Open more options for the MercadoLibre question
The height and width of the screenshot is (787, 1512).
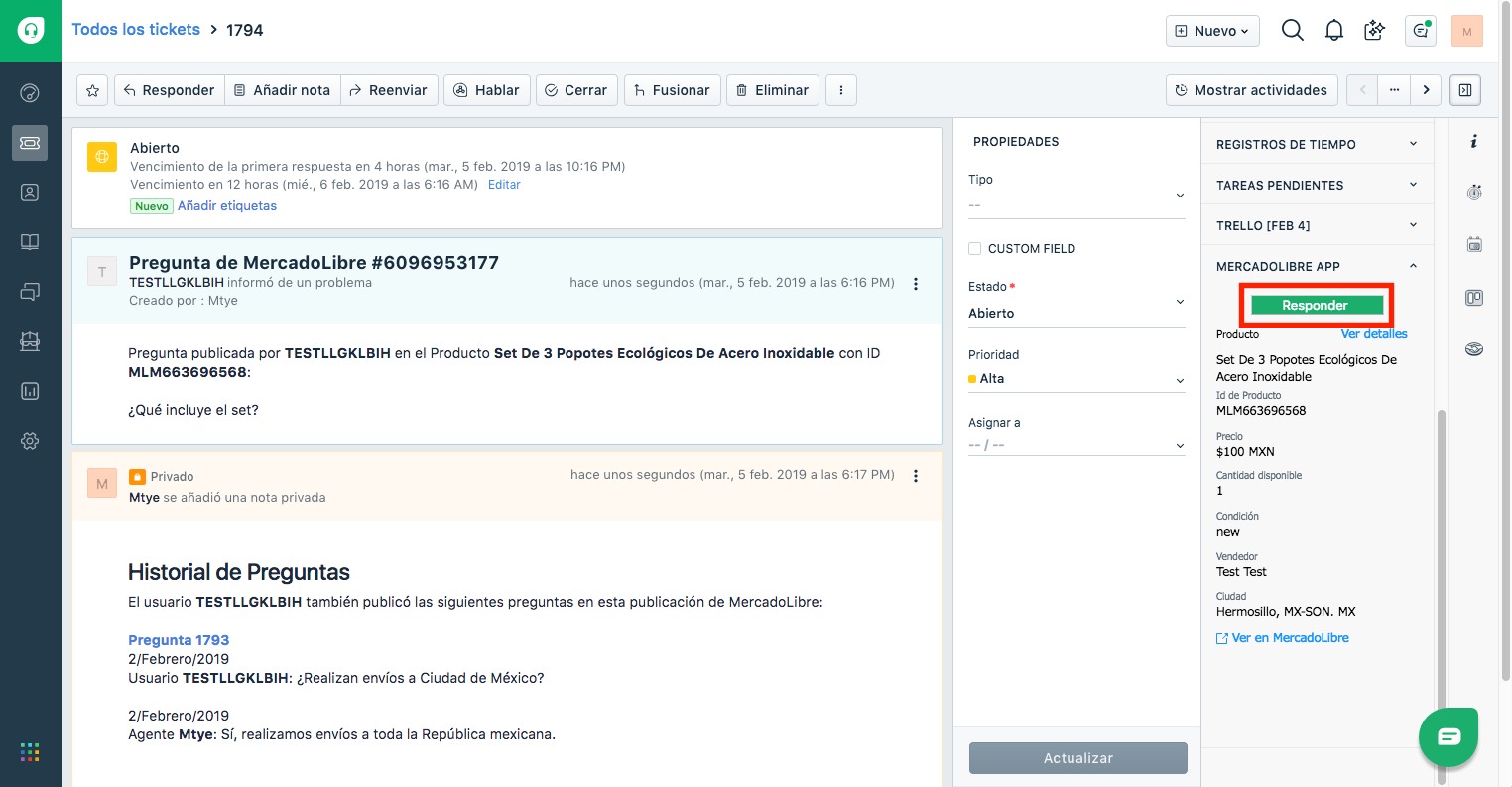point(916,284)
